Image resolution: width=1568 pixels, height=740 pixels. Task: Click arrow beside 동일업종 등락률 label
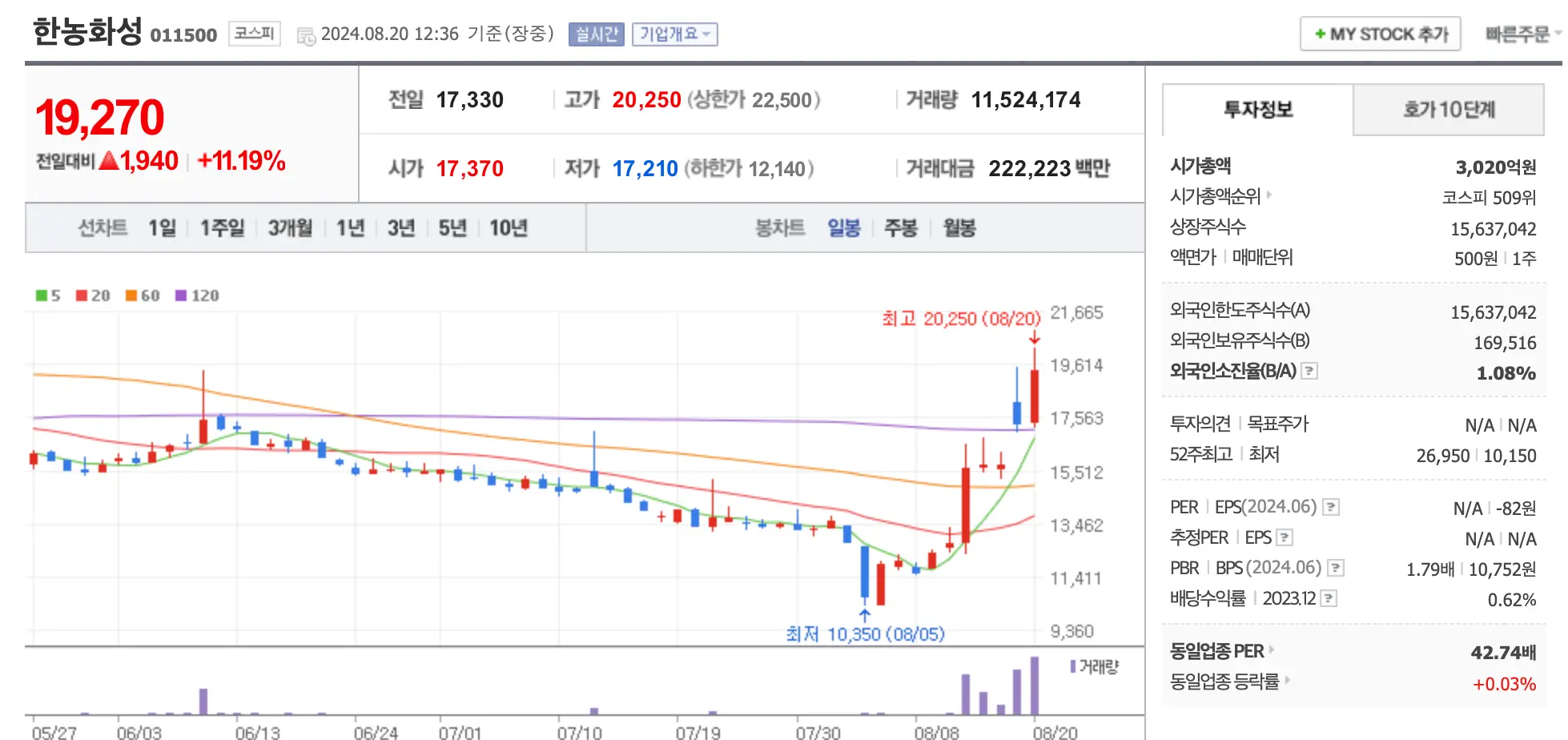[x=1288, y=680]
